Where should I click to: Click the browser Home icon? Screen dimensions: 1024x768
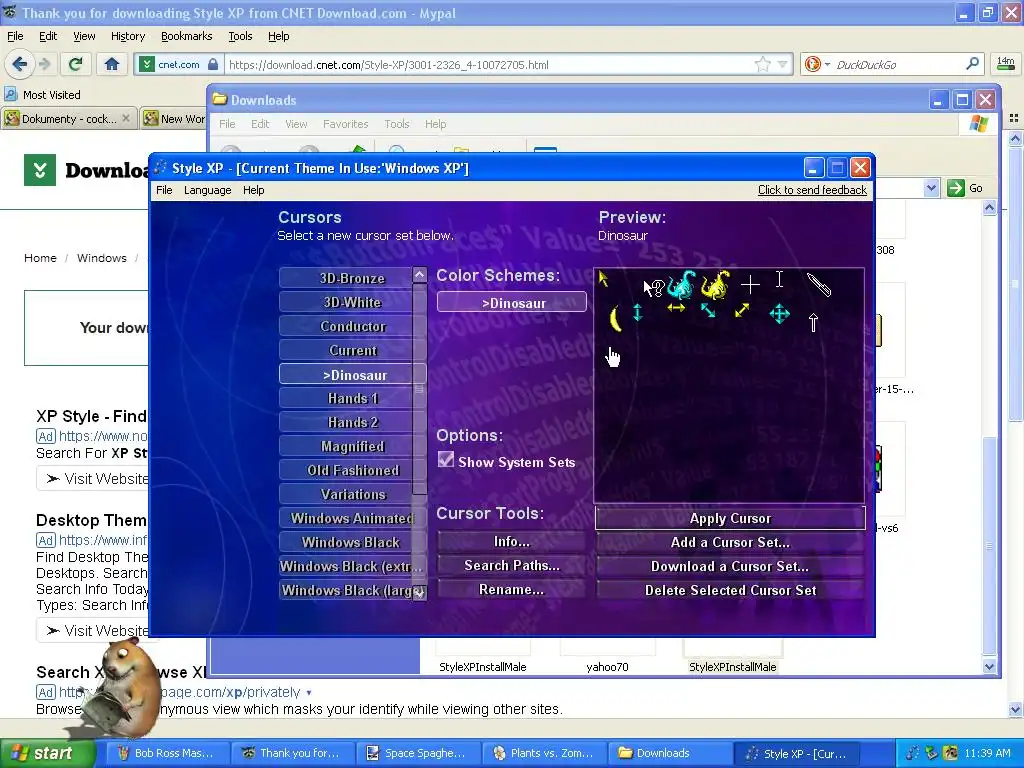pyautogui.click(x=112, y=64)
